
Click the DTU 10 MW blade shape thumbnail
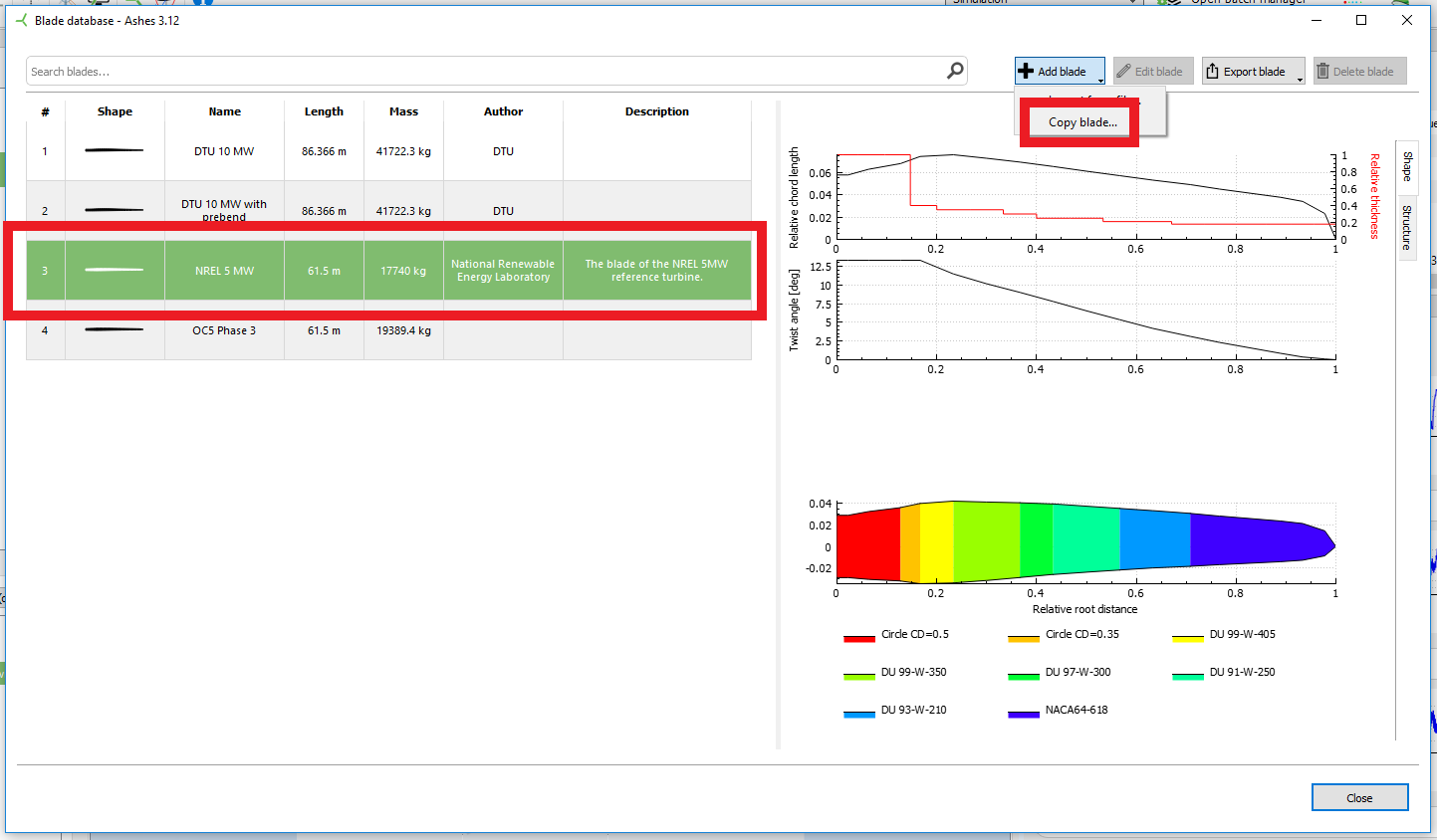(x=115, y=151)
